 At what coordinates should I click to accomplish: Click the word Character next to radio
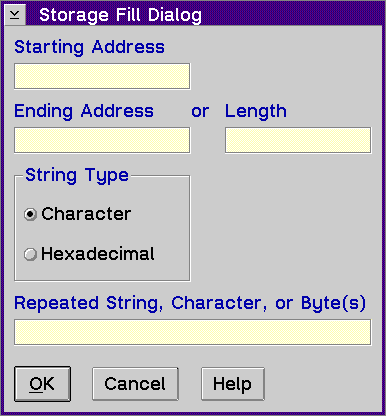(86, 214)
